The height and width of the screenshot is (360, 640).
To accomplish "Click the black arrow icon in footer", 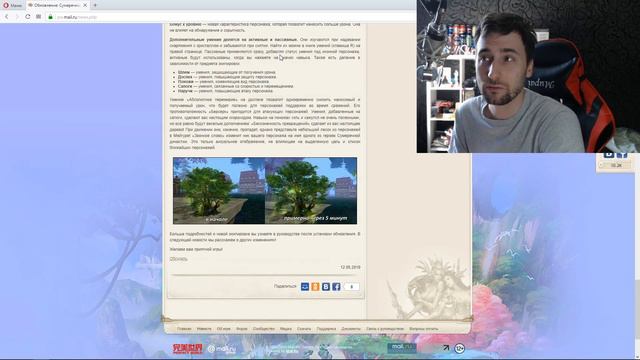I will (x=446, y=348).
